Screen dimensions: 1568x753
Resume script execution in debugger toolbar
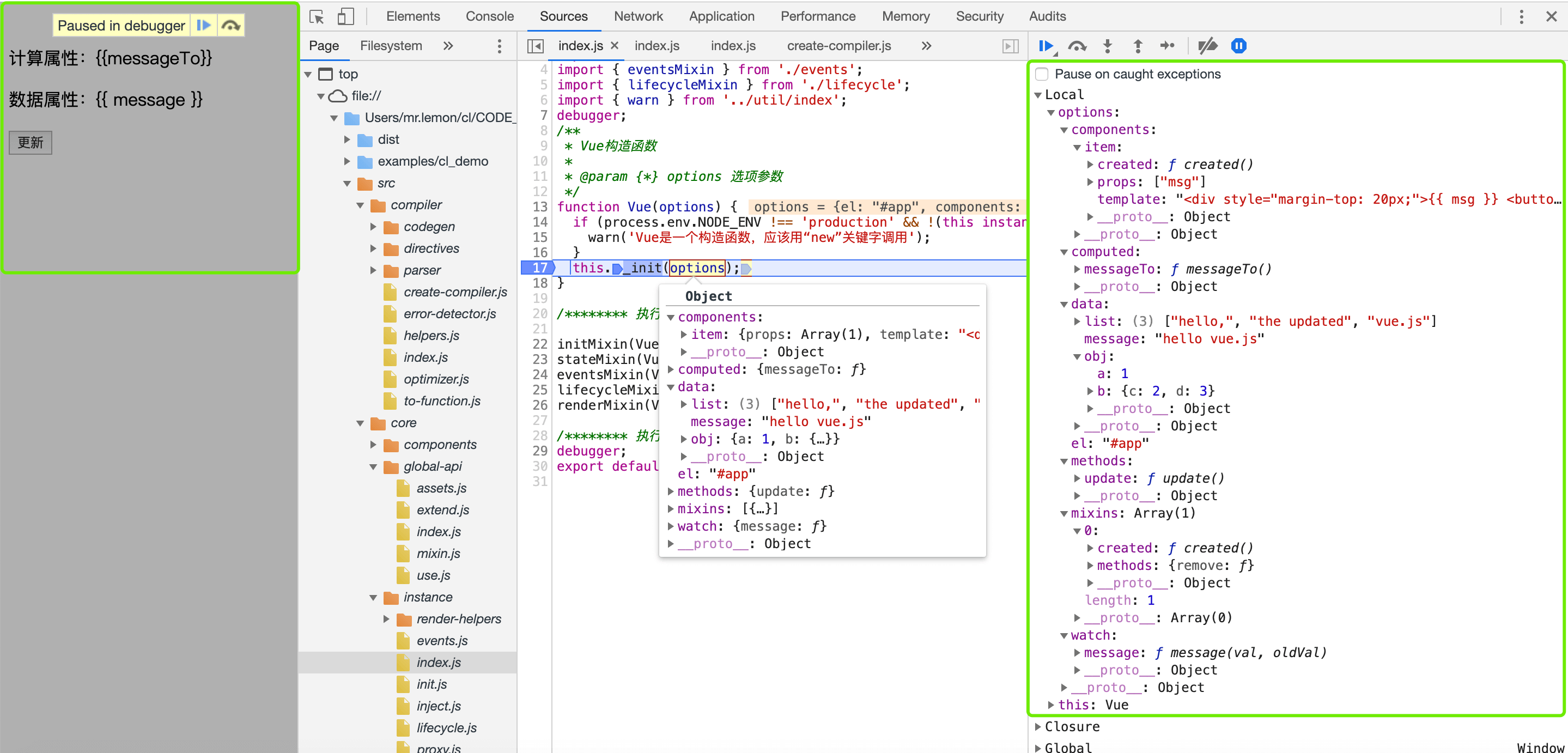pos(1046,46)
